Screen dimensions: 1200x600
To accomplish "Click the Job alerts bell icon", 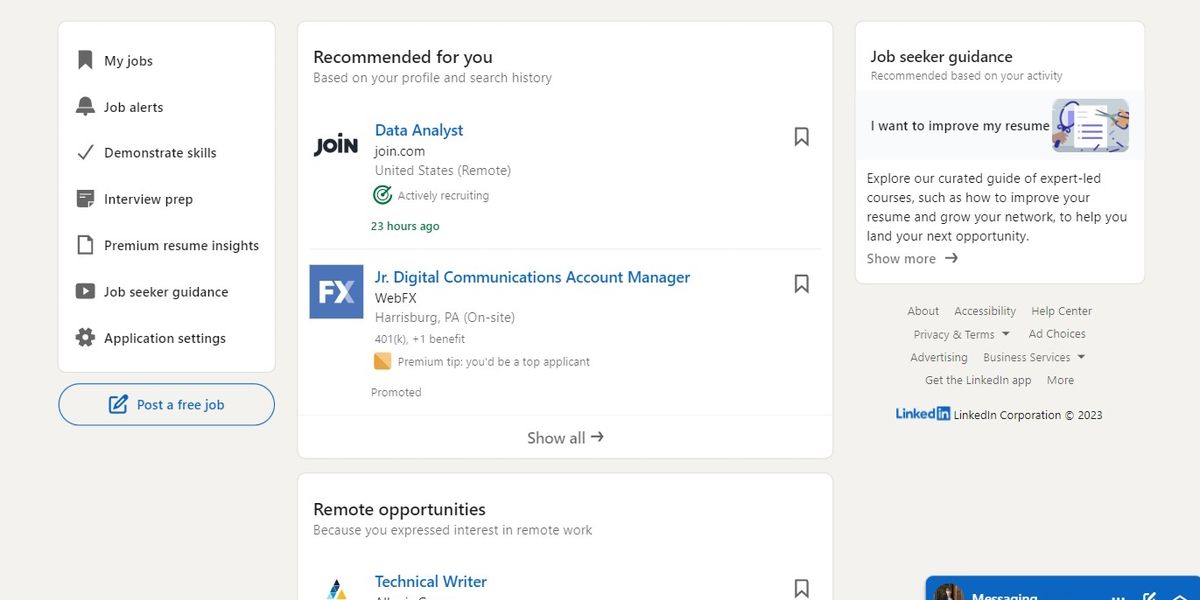I will click(86, 107).
